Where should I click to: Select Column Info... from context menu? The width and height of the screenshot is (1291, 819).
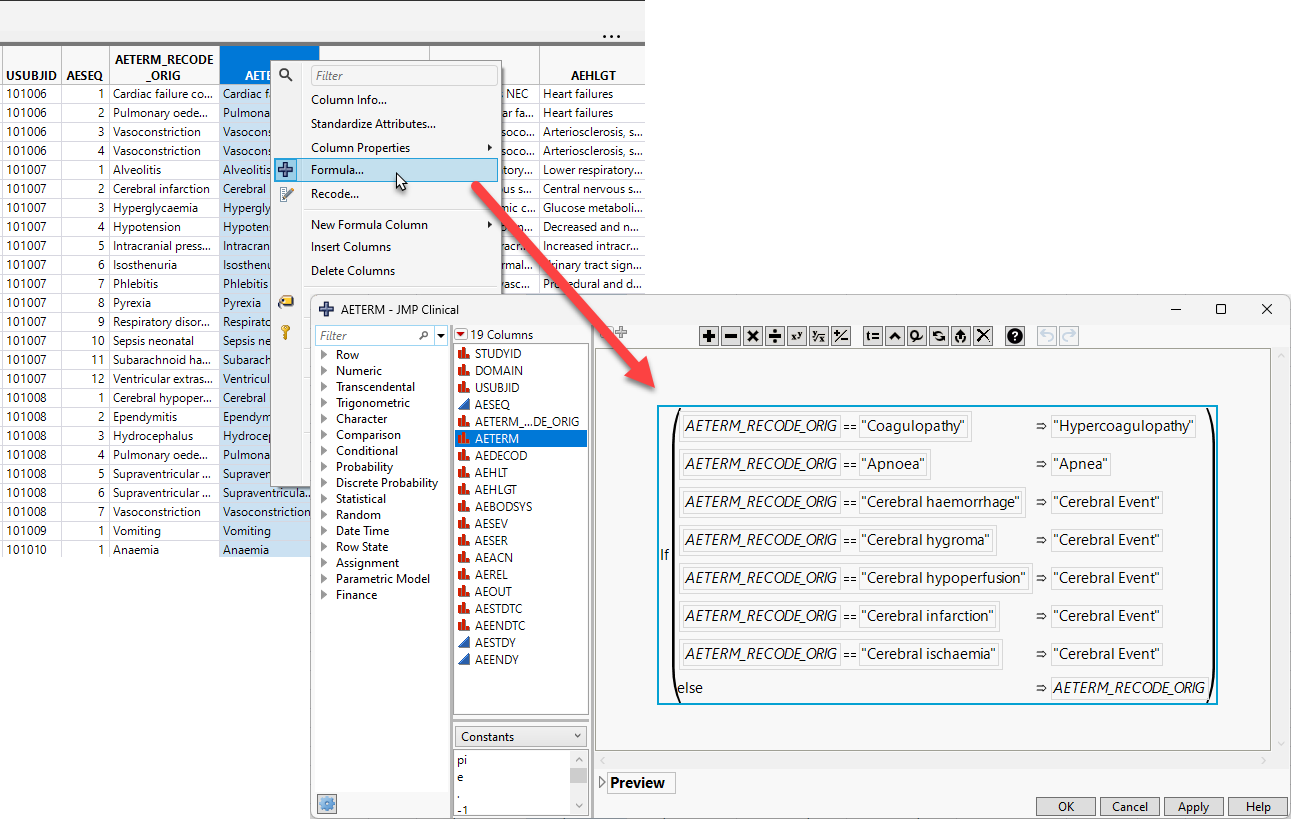pos(349,100)
